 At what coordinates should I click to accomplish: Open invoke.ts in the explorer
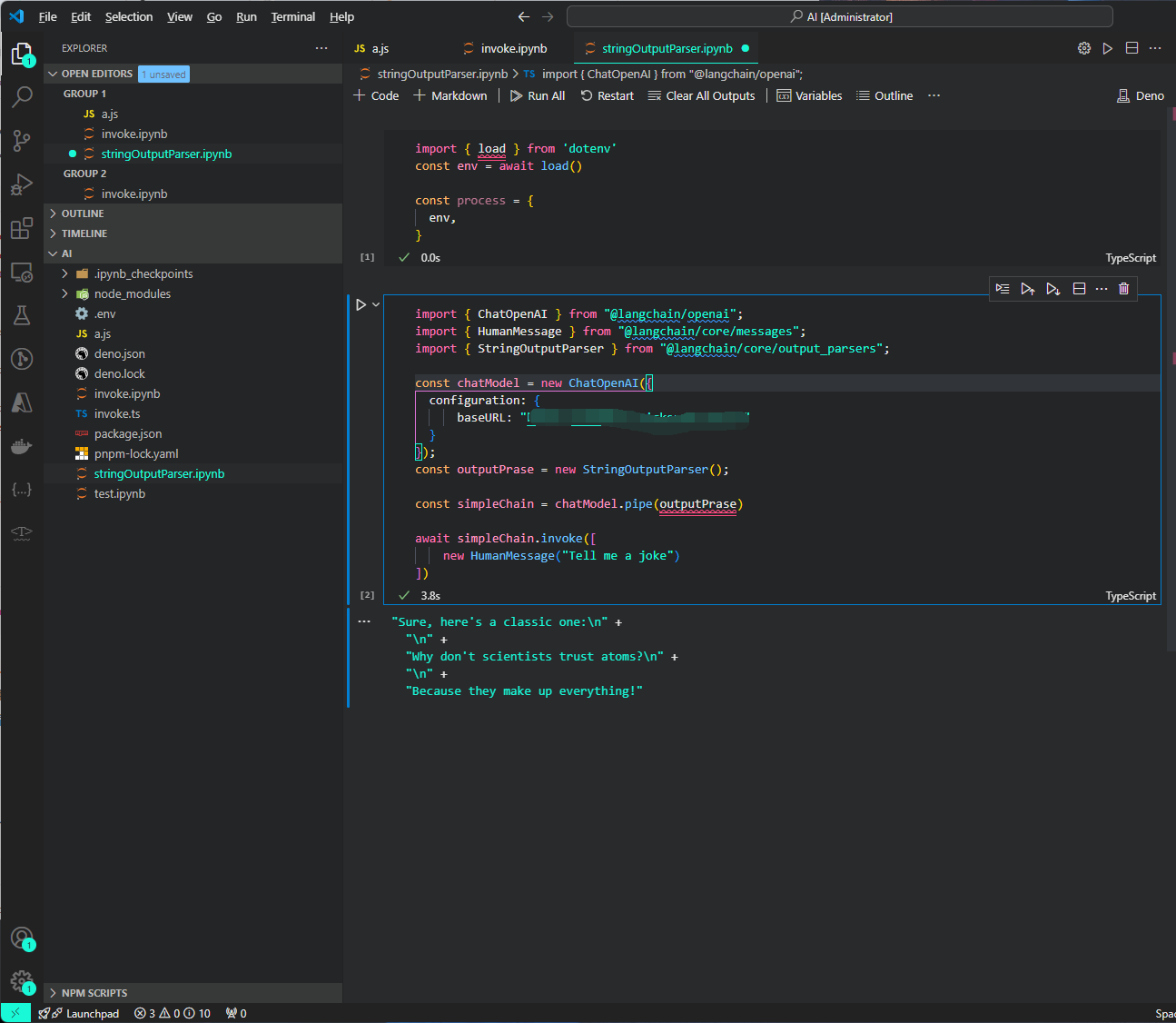(193, 413)
